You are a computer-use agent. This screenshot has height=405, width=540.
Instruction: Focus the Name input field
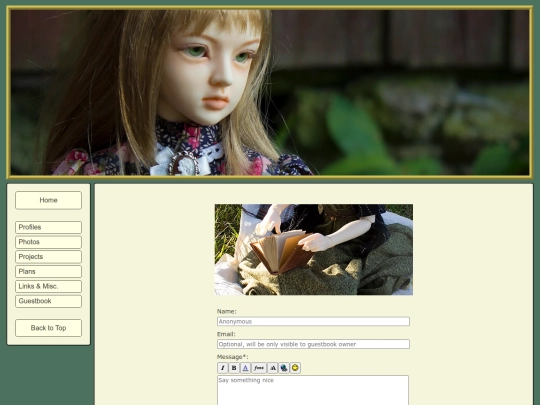[x=313, y=321]
